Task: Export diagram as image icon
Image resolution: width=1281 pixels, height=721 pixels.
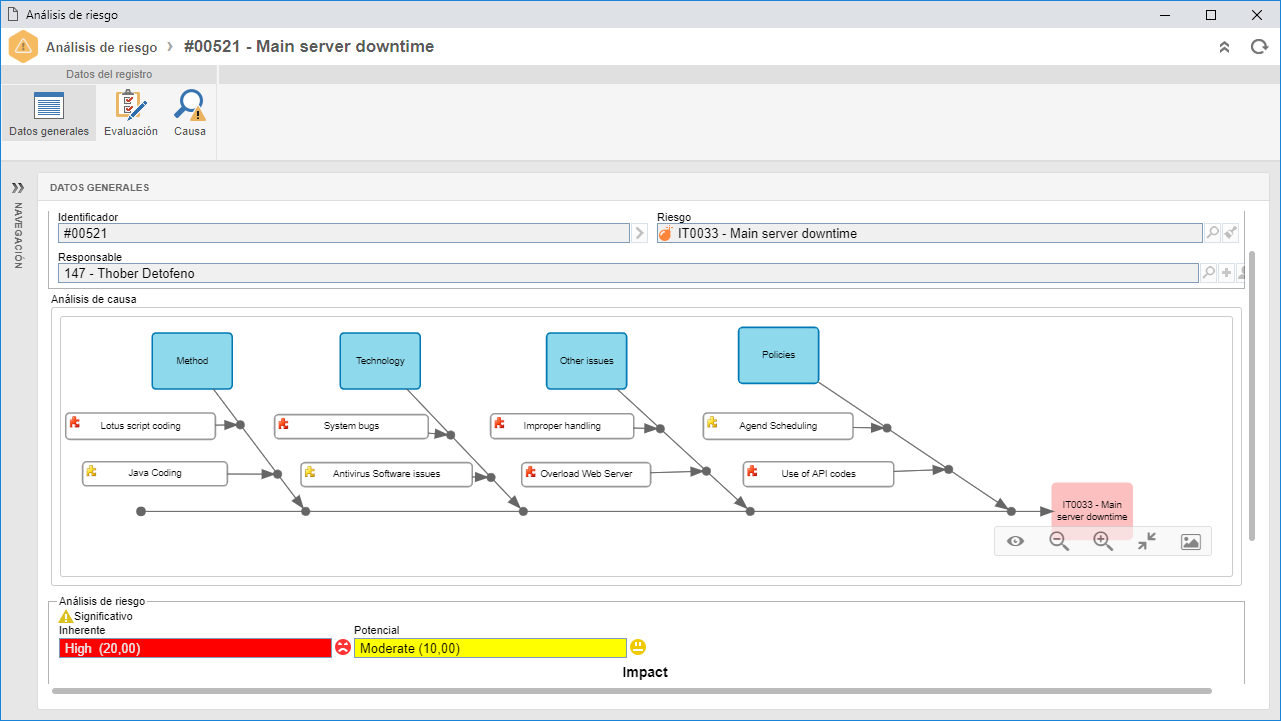Action: pyautogui.click(x=1190, y=541)
